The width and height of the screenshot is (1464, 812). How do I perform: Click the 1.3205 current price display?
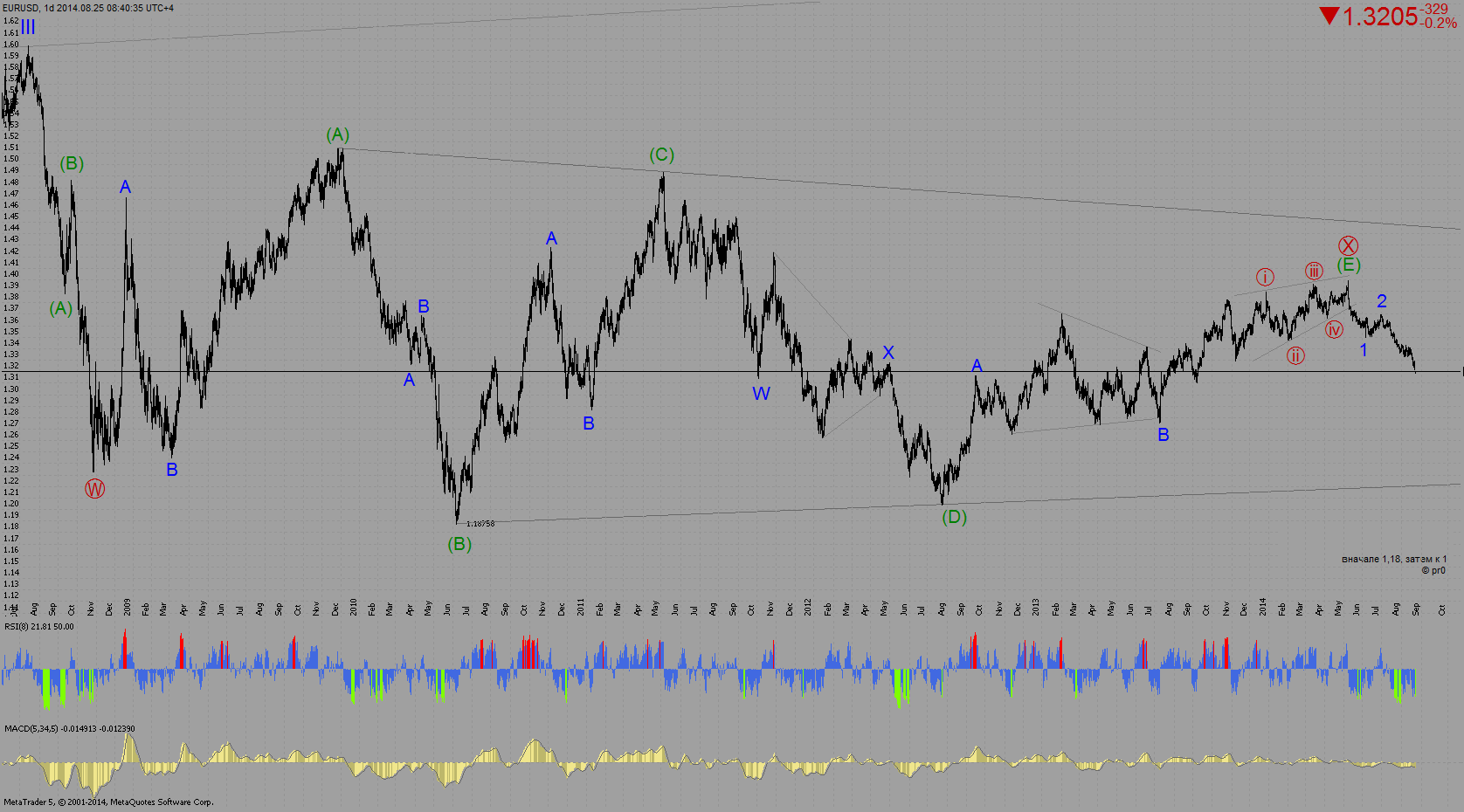1379,17
